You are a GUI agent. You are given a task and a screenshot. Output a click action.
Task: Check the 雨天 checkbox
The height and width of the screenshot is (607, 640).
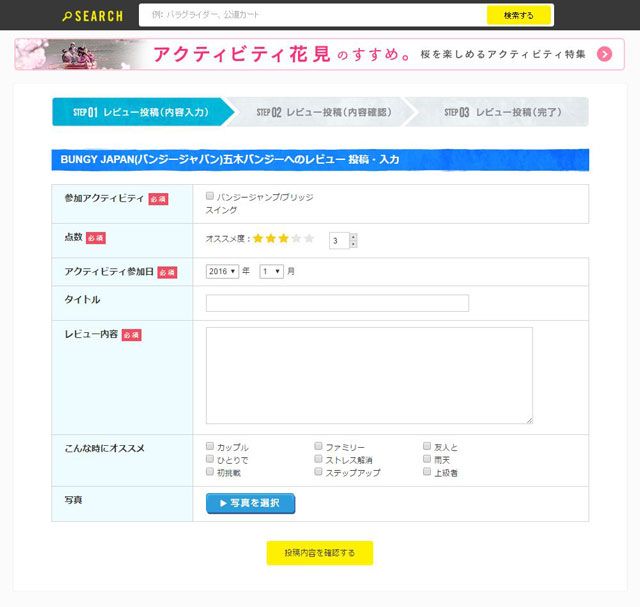coord(427,459)
